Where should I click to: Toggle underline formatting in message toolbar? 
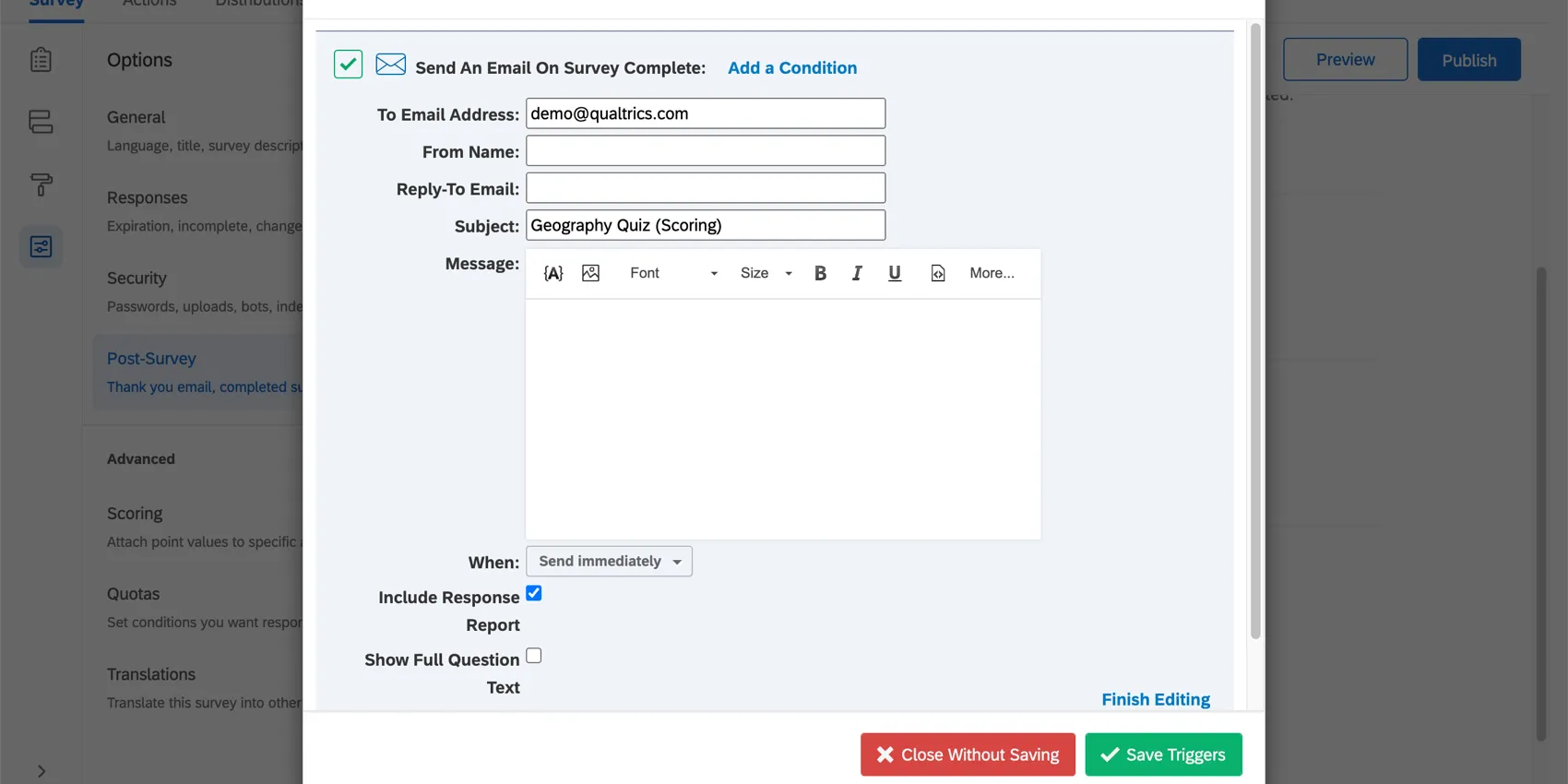coord(894,273)
